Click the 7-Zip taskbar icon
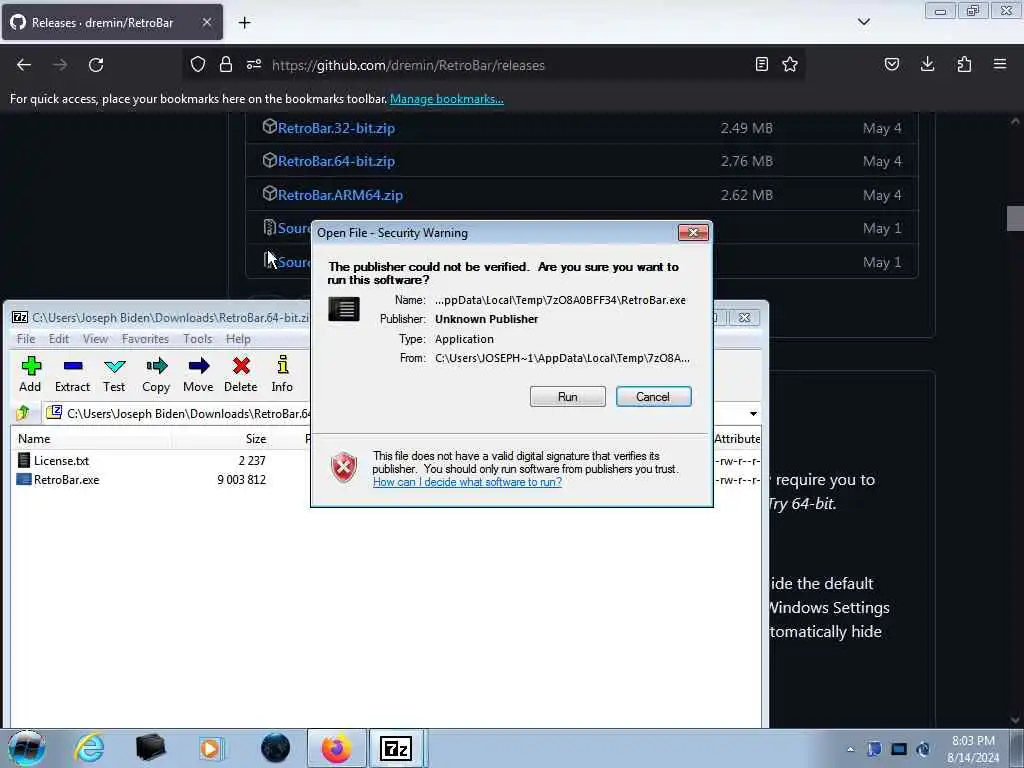Screen dimensions: 1024x768 click(396, 748)
